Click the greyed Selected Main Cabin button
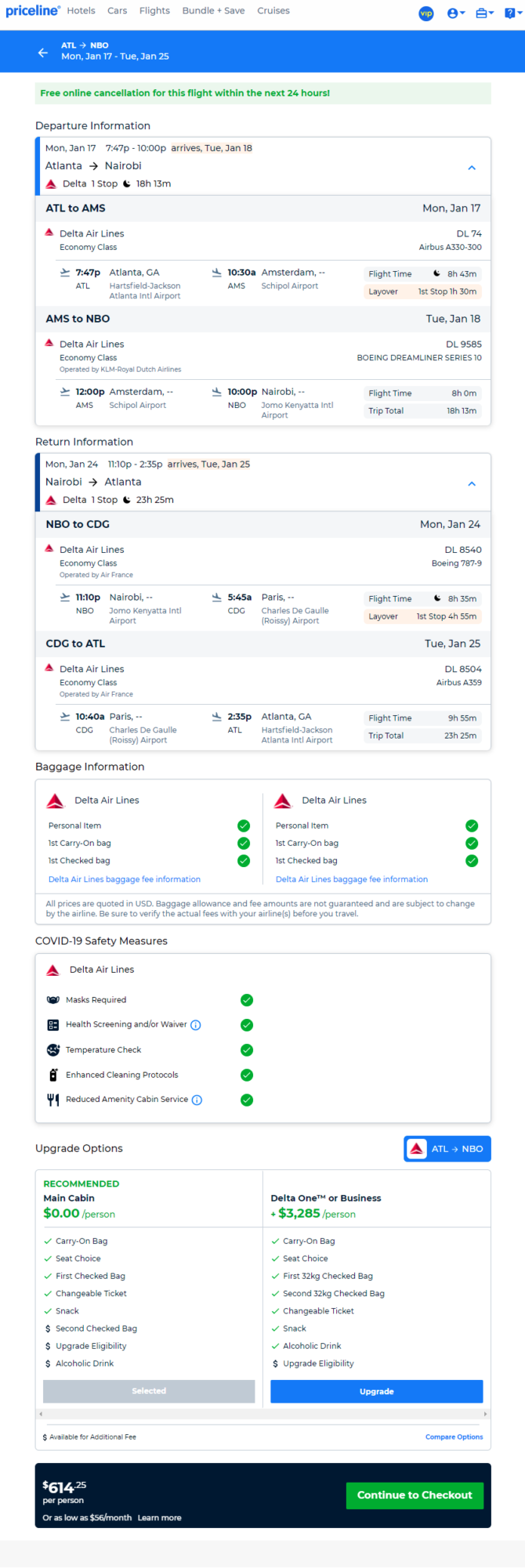This screenshot has width=525, height=1568. (x=149, y=1391)
